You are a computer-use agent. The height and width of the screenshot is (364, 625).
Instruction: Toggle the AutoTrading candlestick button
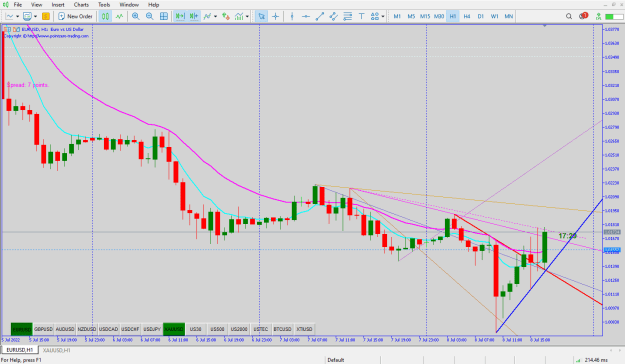click(x=105, y=16)
